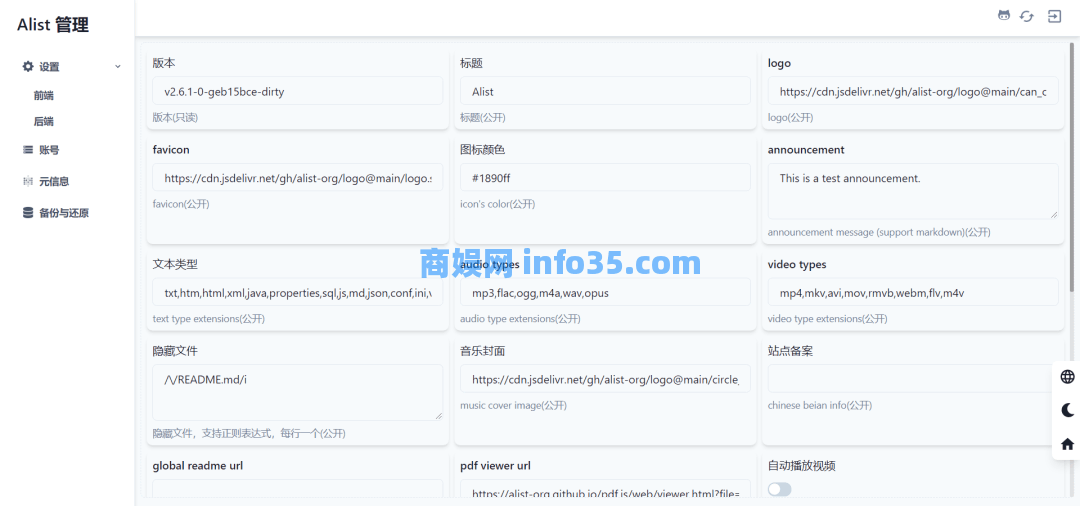Click the 自动播放视频 label
This screenshot has height=506, width=1080.
(x=802, y=466)
